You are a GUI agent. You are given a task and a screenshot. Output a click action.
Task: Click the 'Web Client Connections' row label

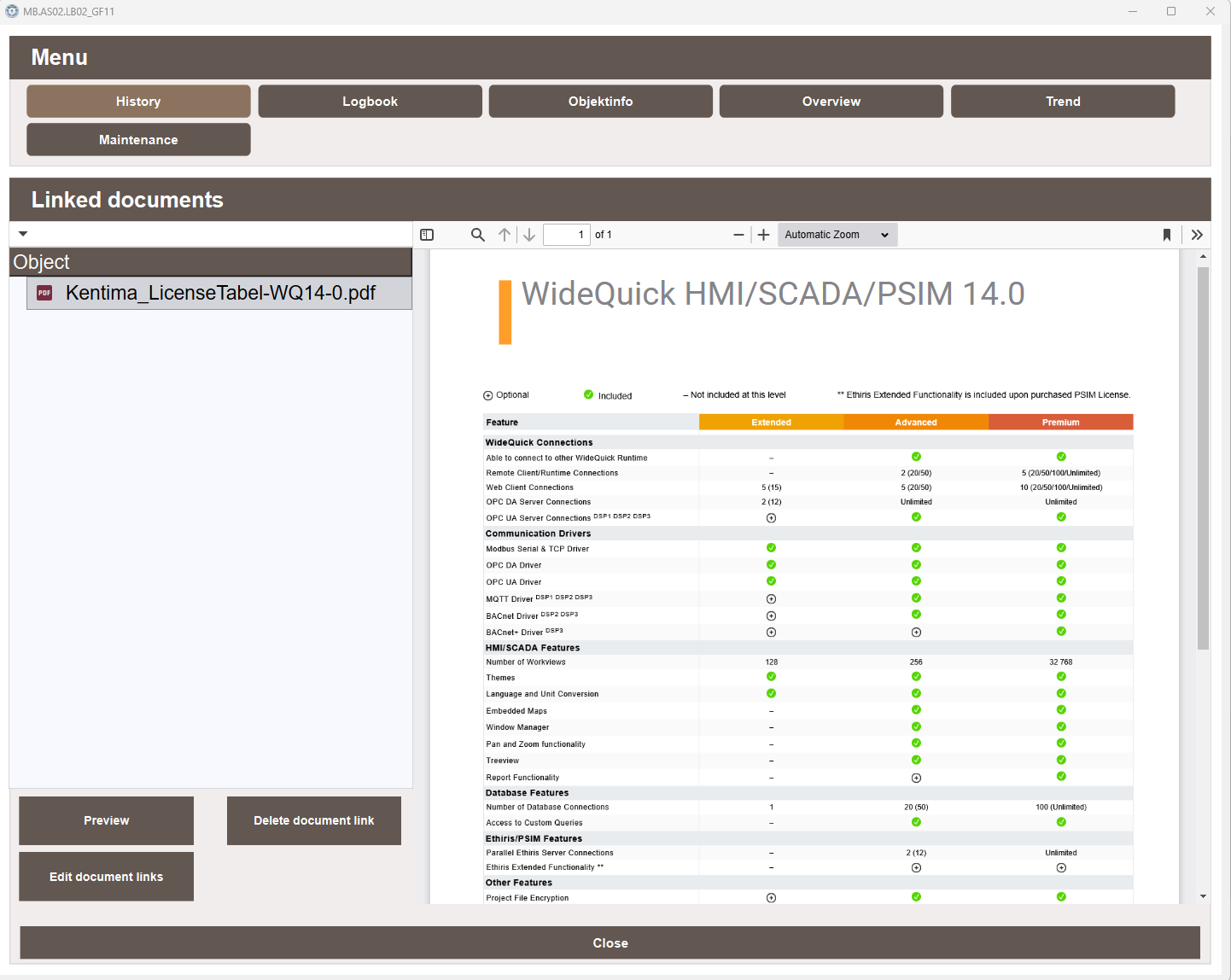[530, 487]
